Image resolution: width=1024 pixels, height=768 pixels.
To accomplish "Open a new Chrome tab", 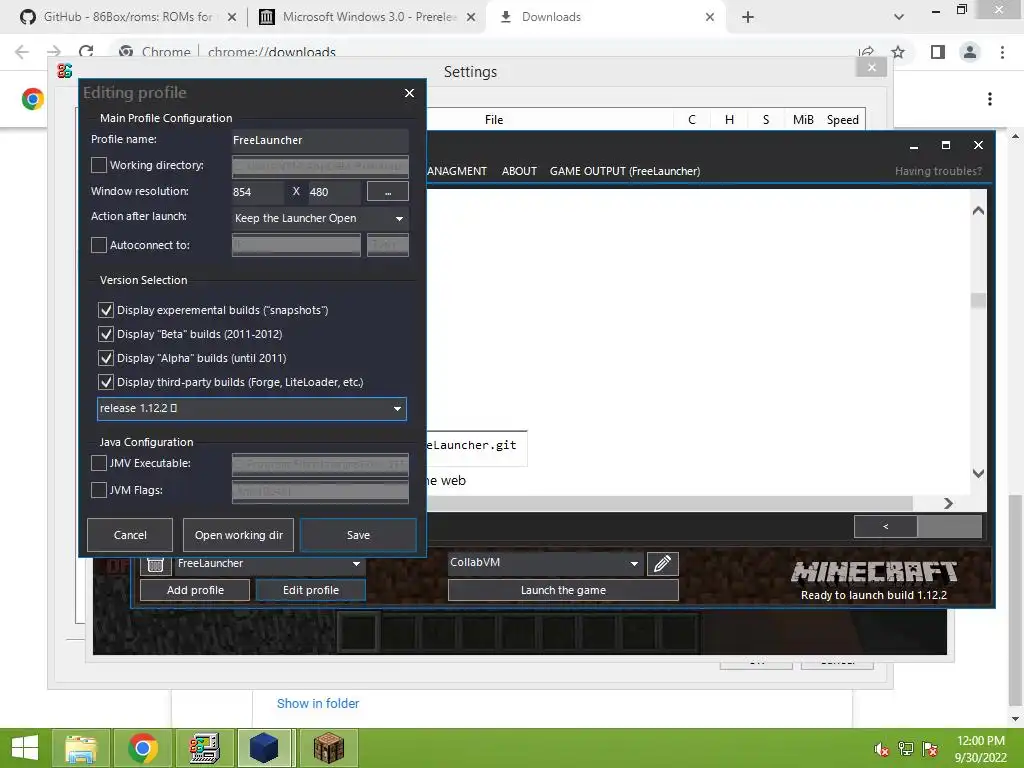I will tap(748, 17).
